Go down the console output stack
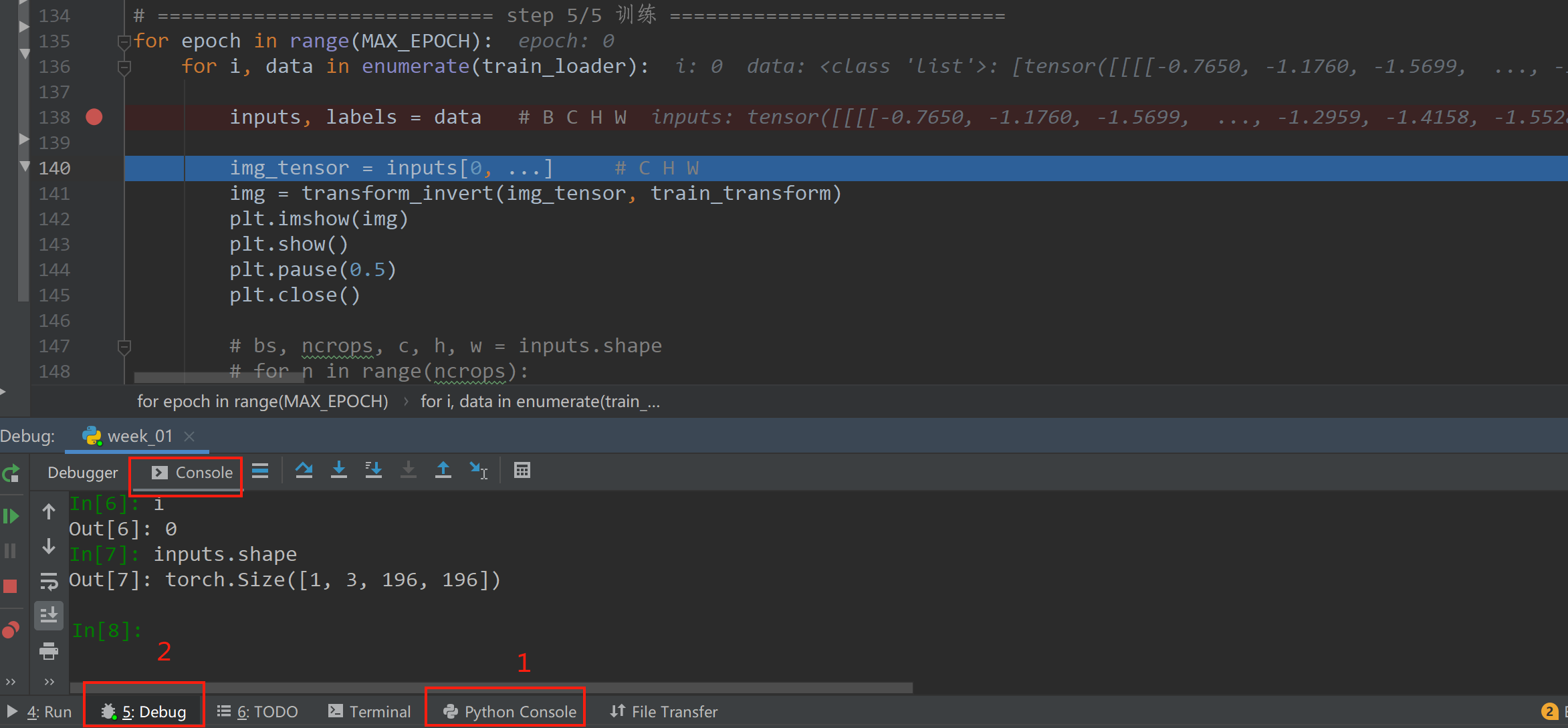 click(x=49, y=547)
